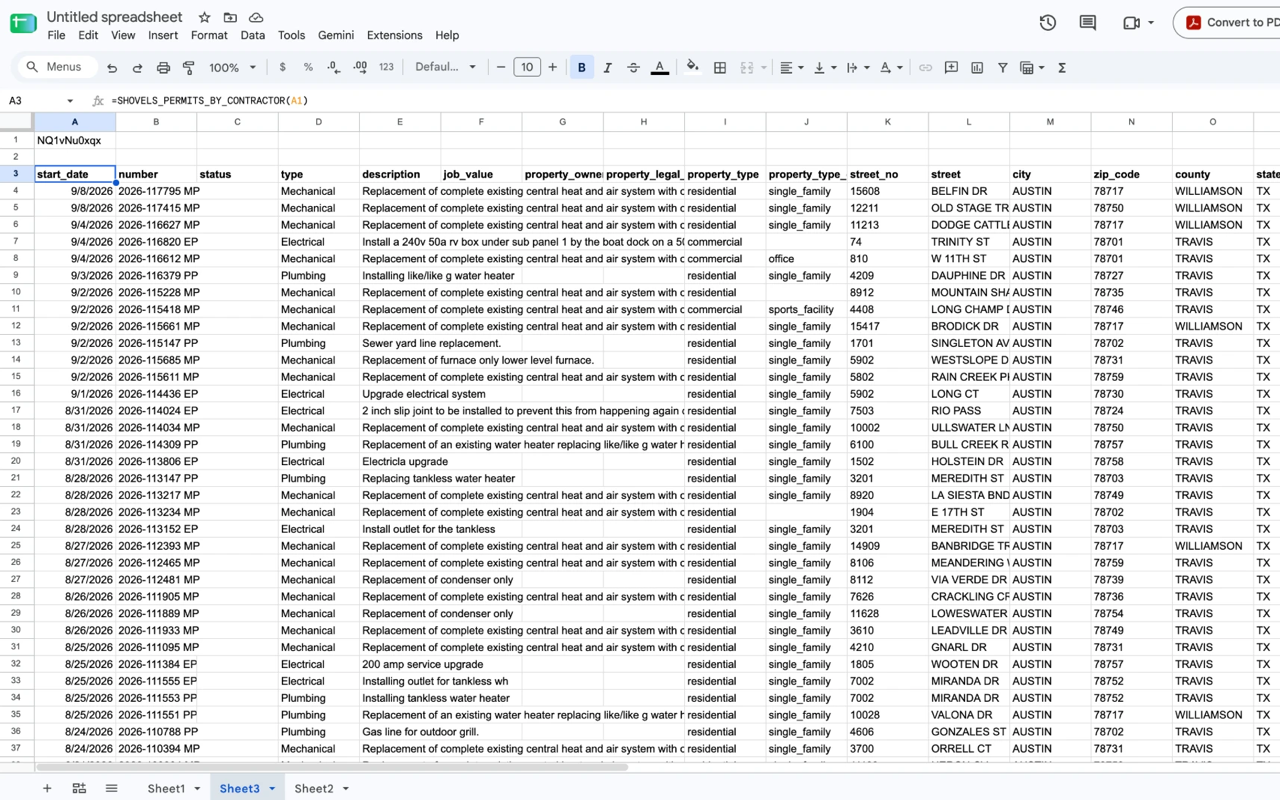Image resolution: width=1280 pixels, height=800 pixels.
Task: Toggle Italic formatting
Action: 607,68
